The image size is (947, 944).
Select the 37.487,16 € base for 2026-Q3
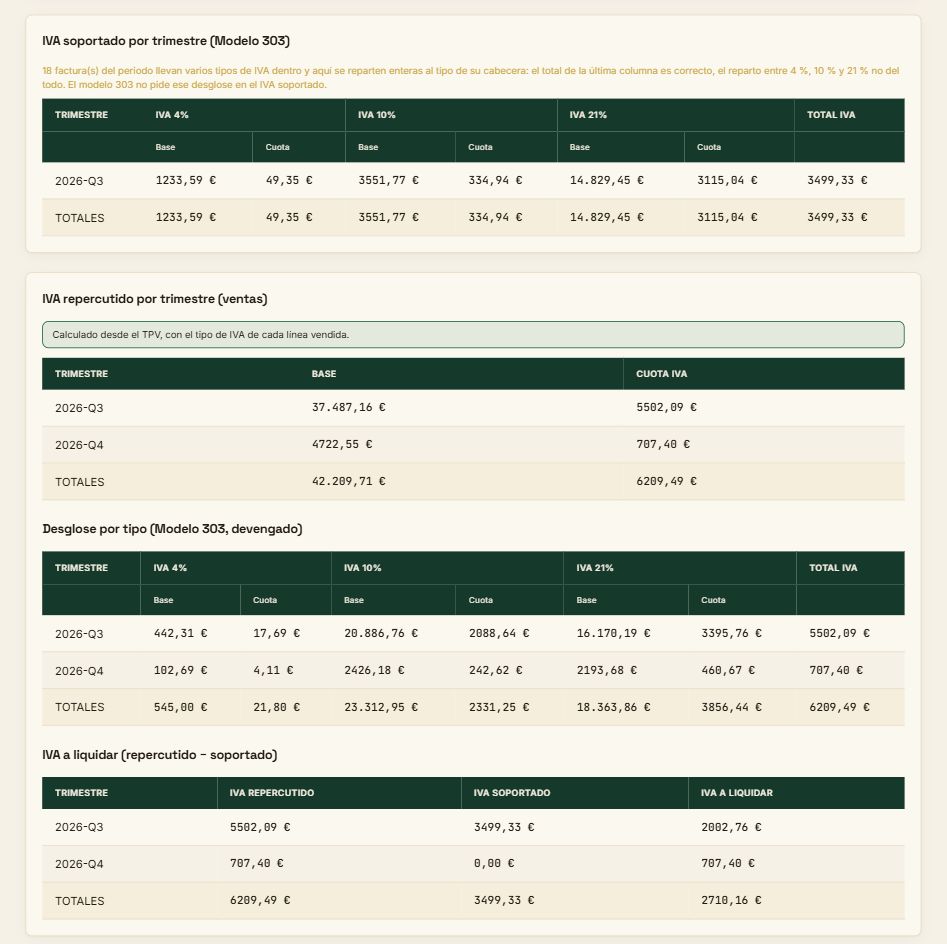[x=348, y=407]
